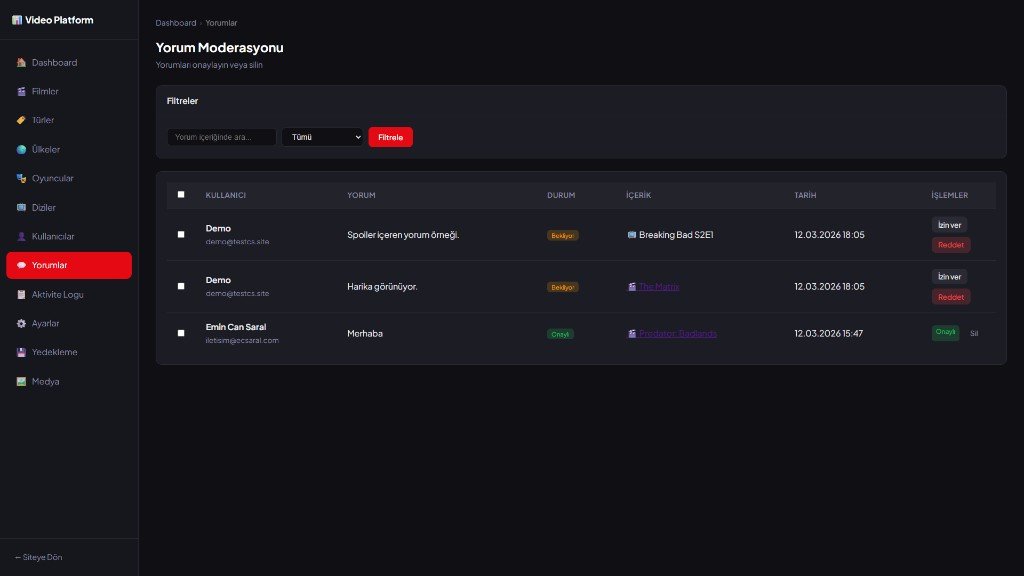The width and height of the screenshot is (1024, 576).
Task: Click the Ayarlar gear icon
Action: point(22,323)
